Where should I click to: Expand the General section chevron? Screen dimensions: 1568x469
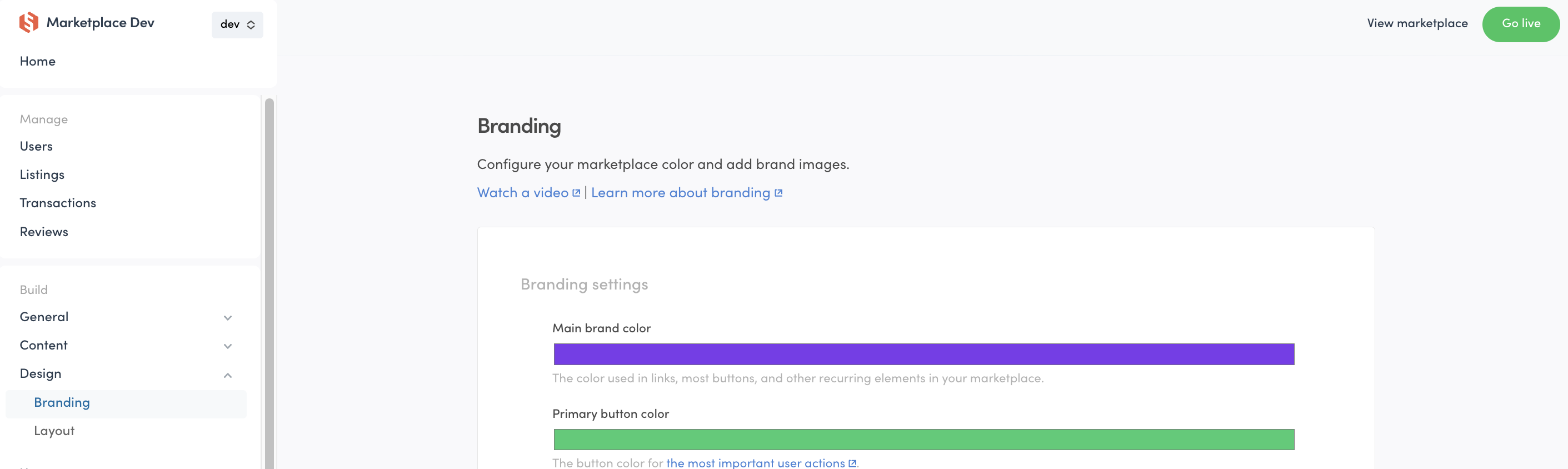[228, 318]
